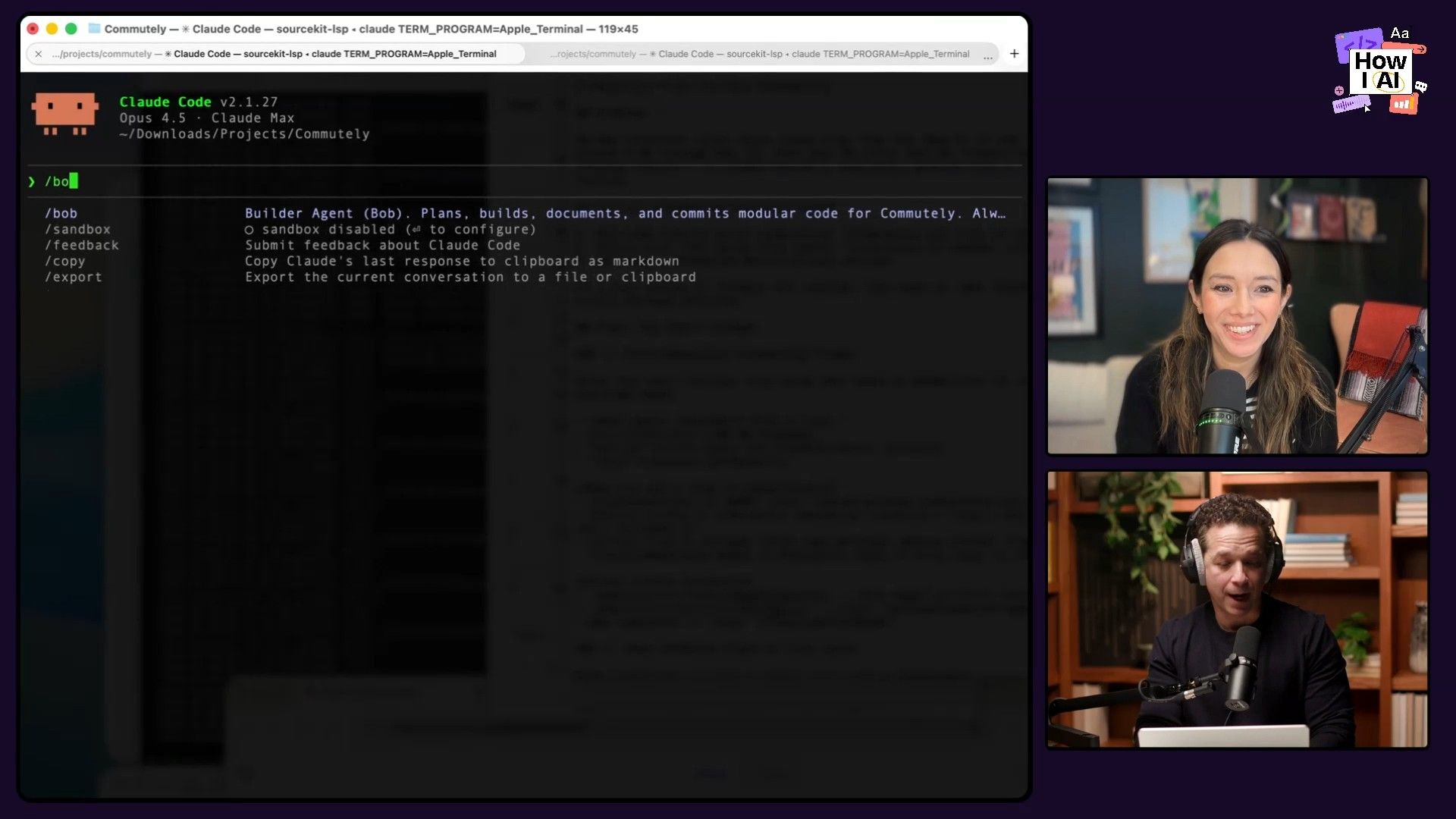
Task: Click the man's webcam video thumbnail
Action: point(1238,609)
